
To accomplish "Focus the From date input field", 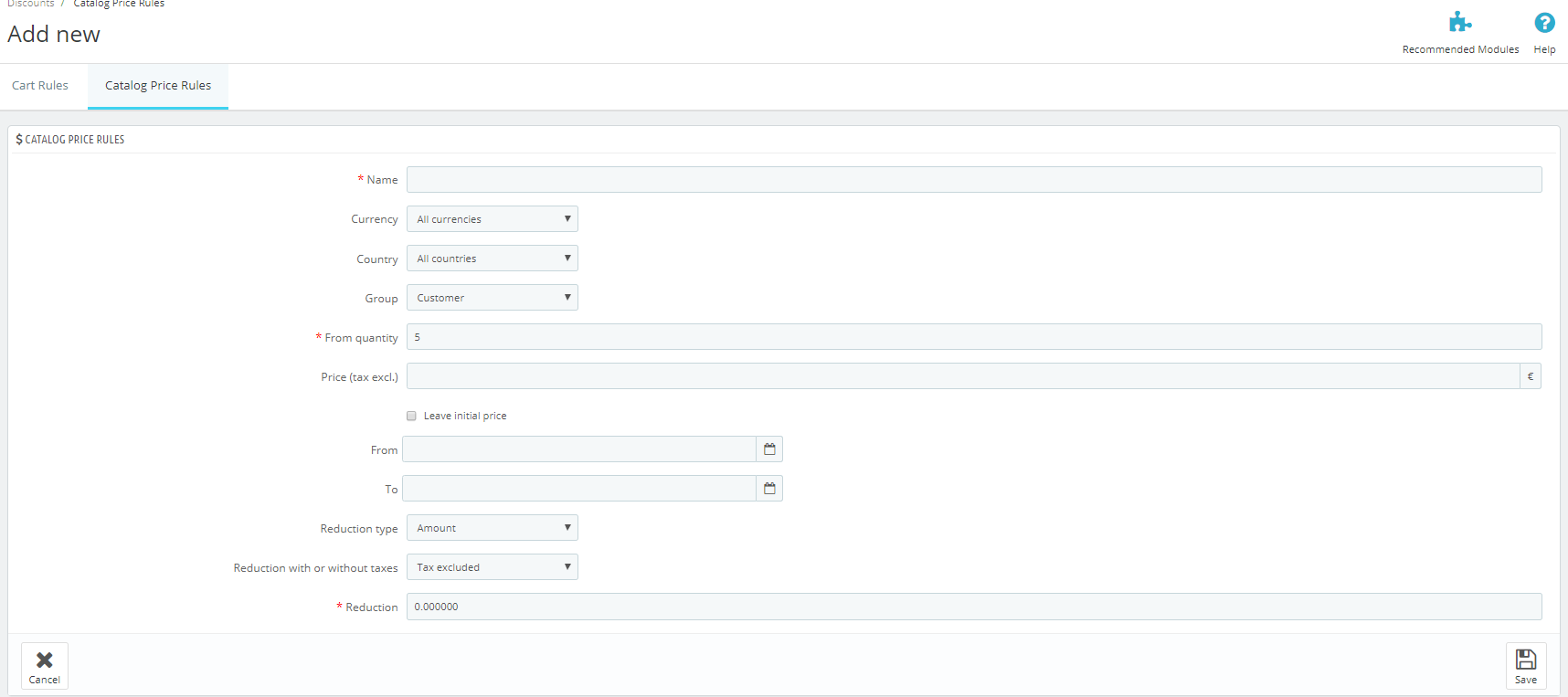I will tap(579, 449).
